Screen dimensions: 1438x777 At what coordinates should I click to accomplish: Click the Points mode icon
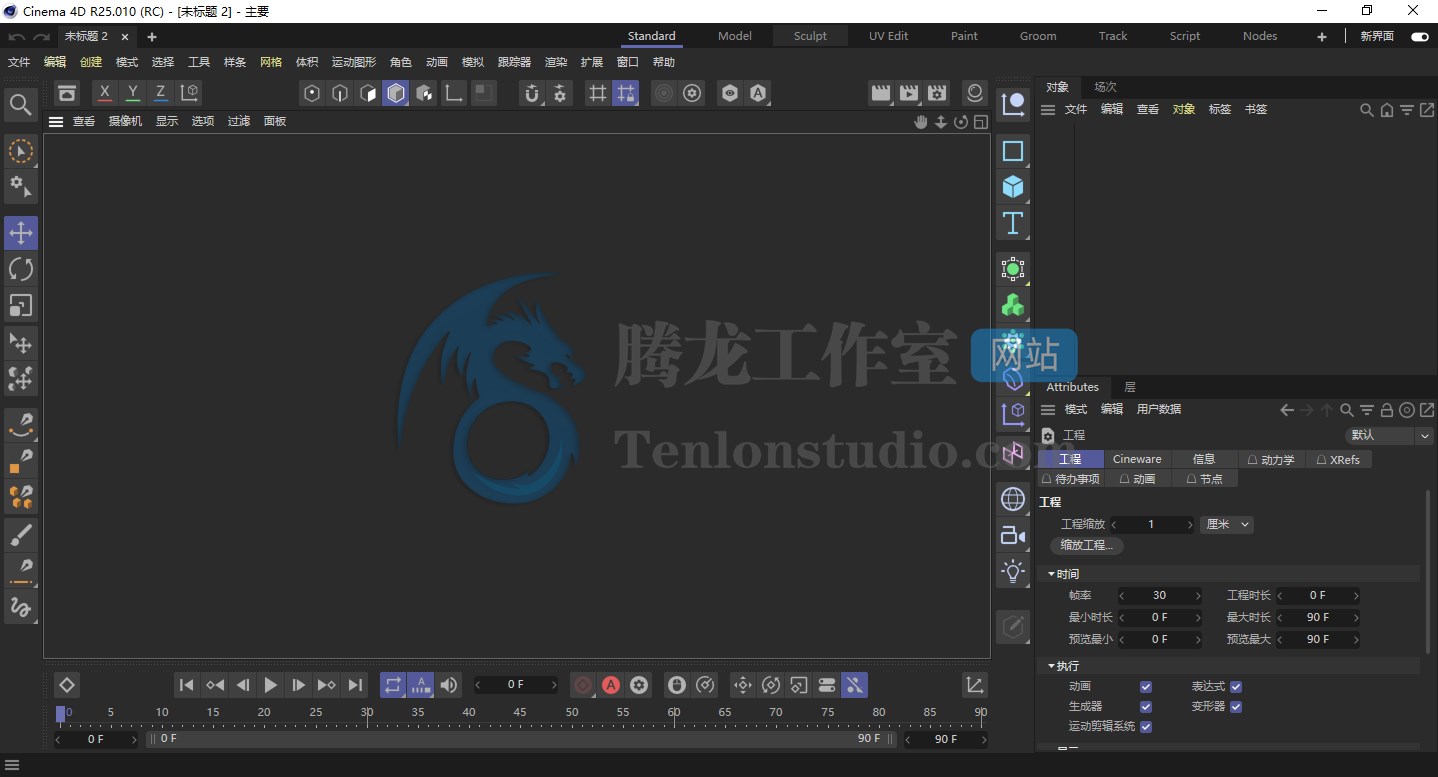pyautogui.click(x=312, y=93)
